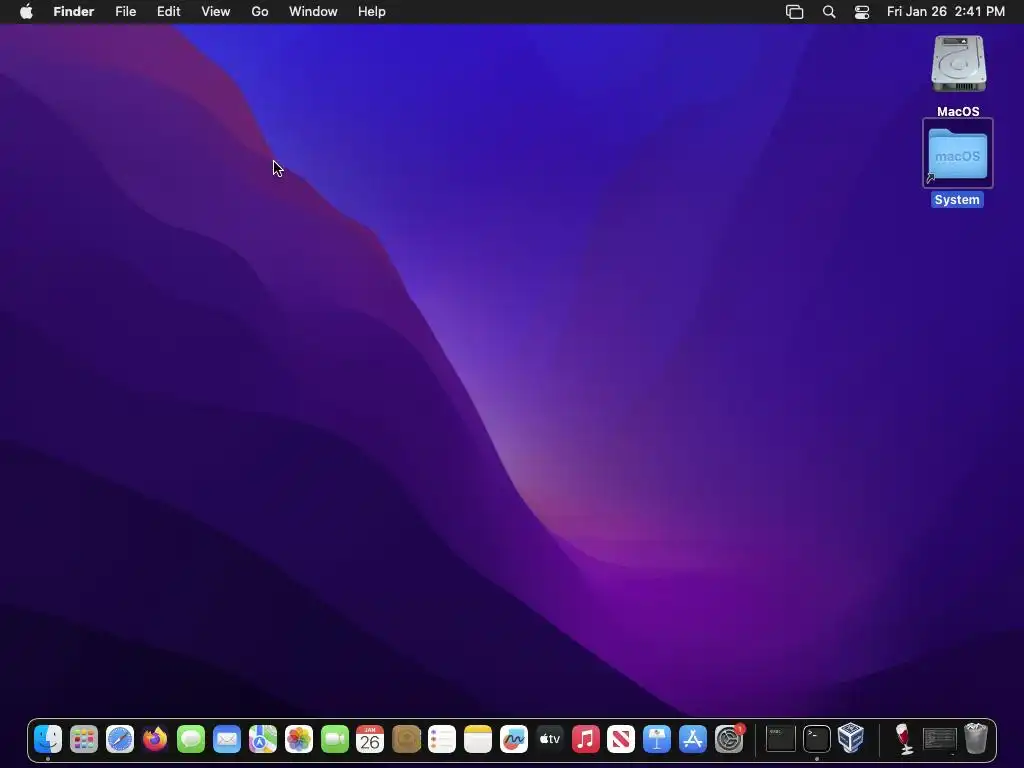Open the View menu
This screenshot has width=1024, height=768.
pos(216,12)
